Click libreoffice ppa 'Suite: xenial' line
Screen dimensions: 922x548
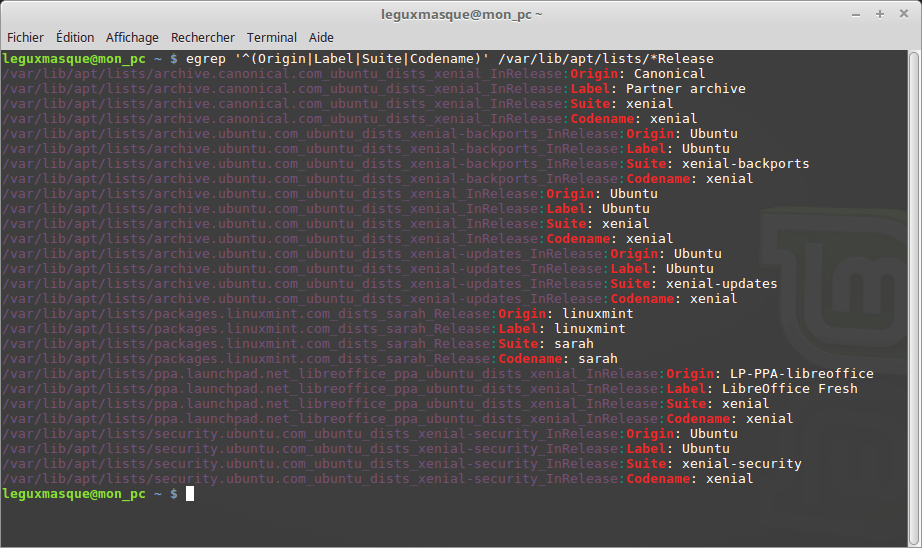[x=386, y=404]
